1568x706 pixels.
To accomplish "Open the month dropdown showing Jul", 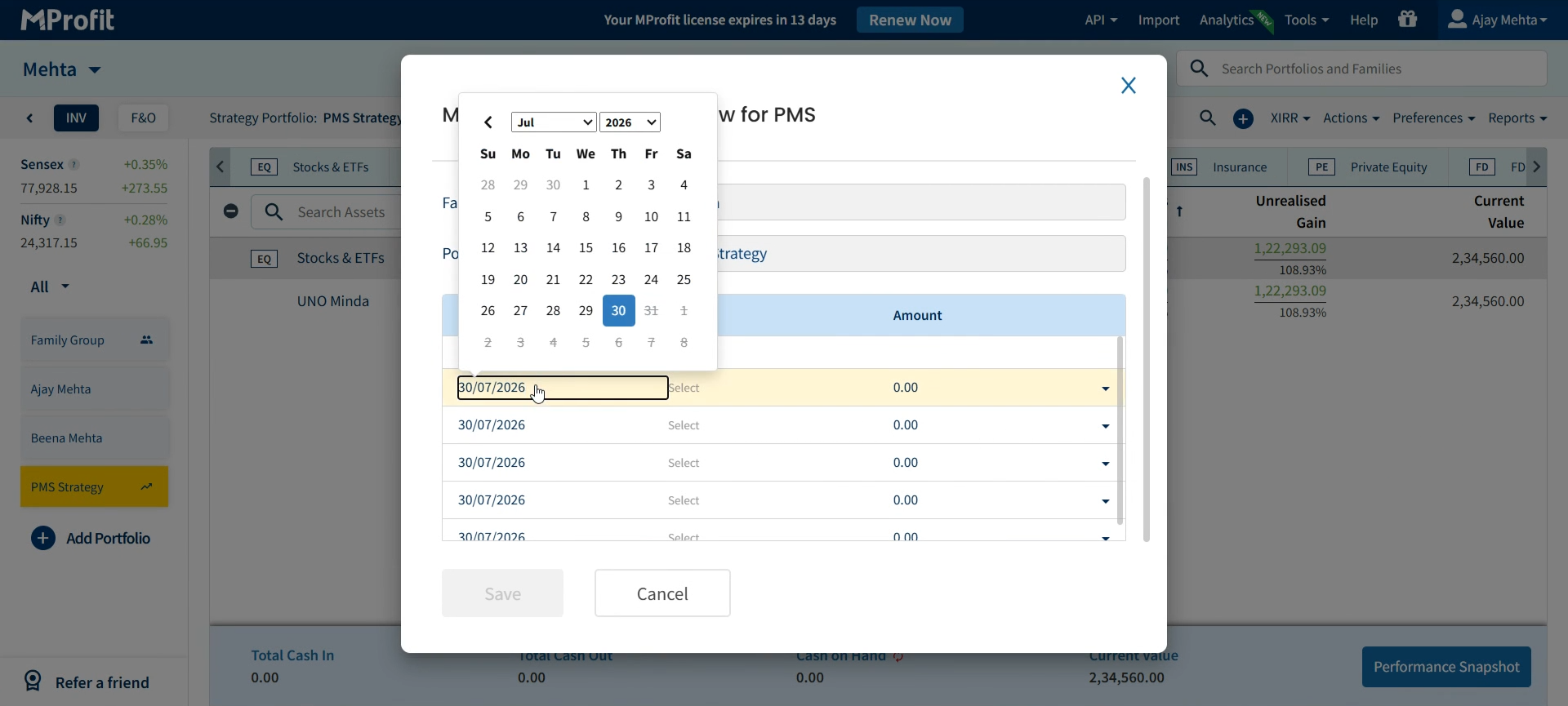I will [554, 122].
